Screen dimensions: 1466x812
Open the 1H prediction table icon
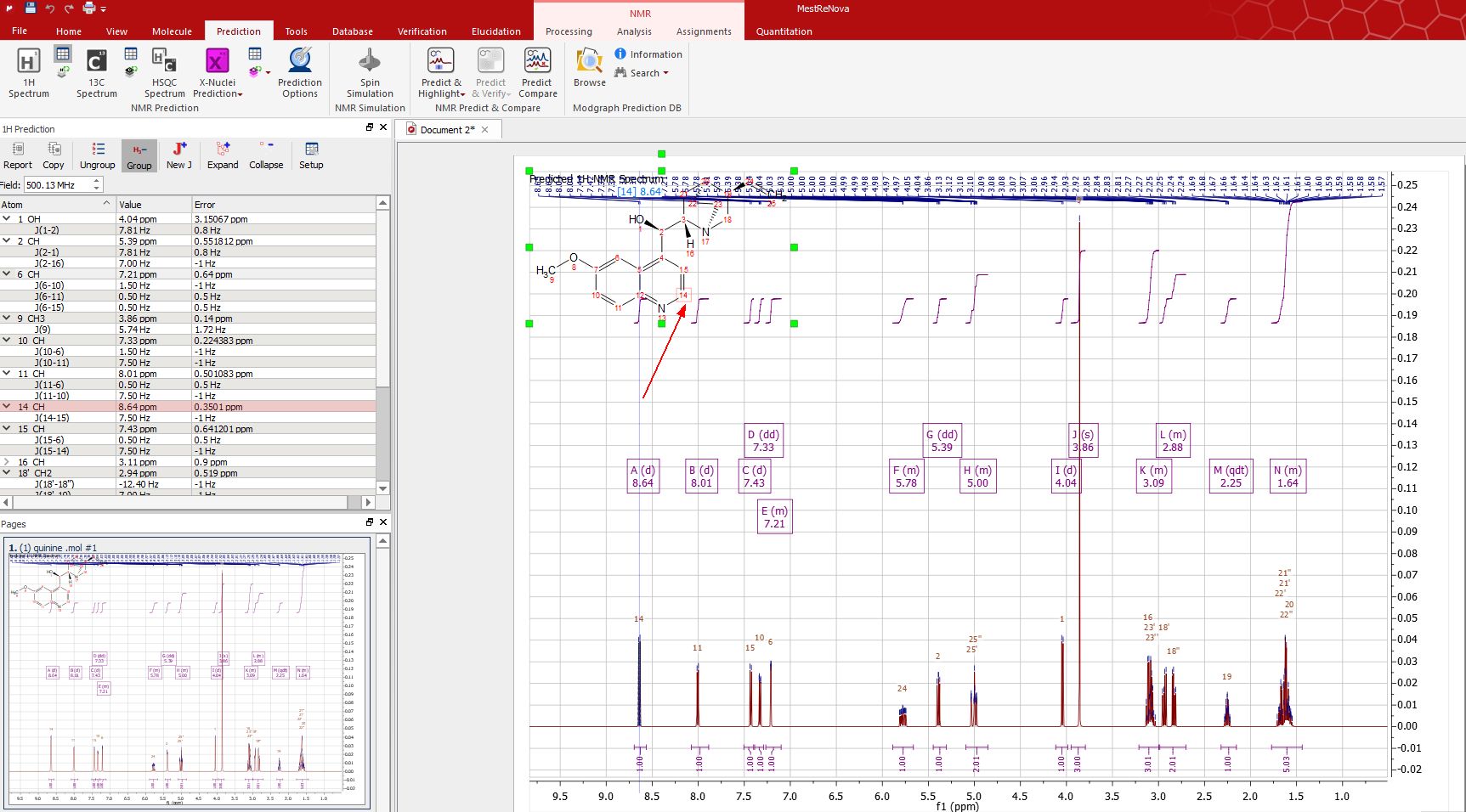(x=63, y=54)
